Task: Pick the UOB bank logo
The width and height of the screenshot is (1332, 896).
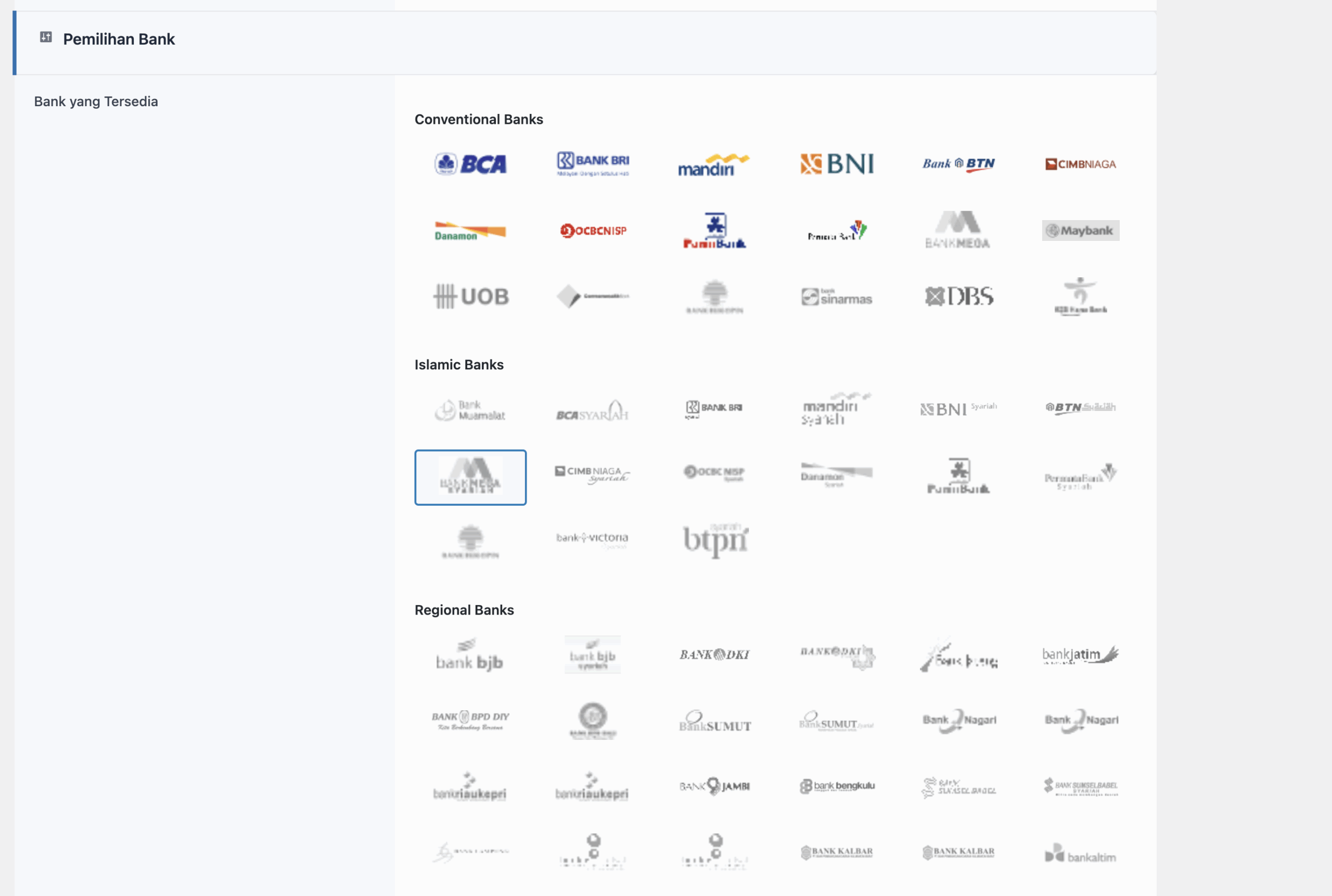Action: click(470, 296)
